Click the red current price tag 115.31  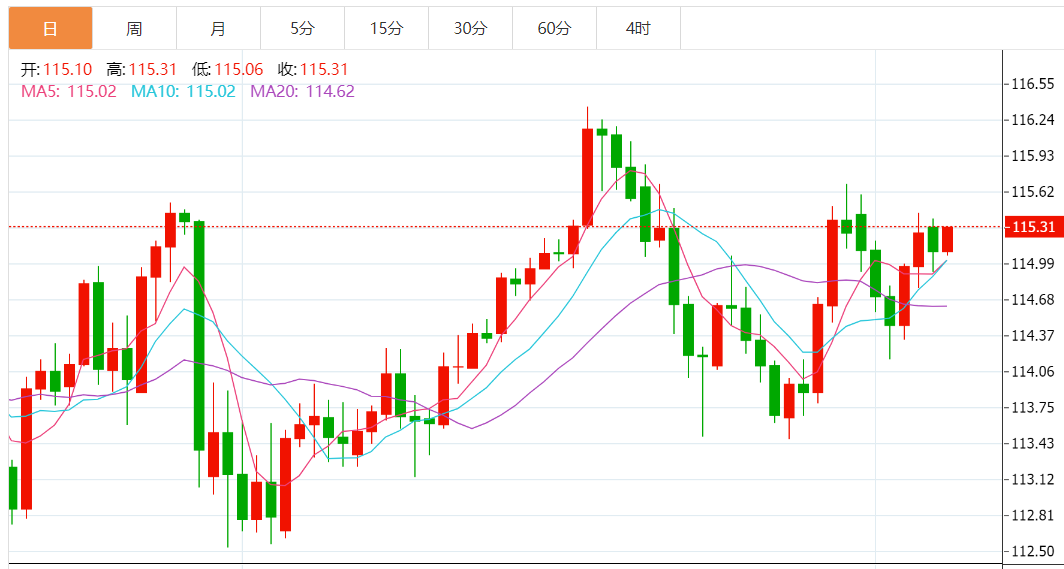tap(1033, 227)
